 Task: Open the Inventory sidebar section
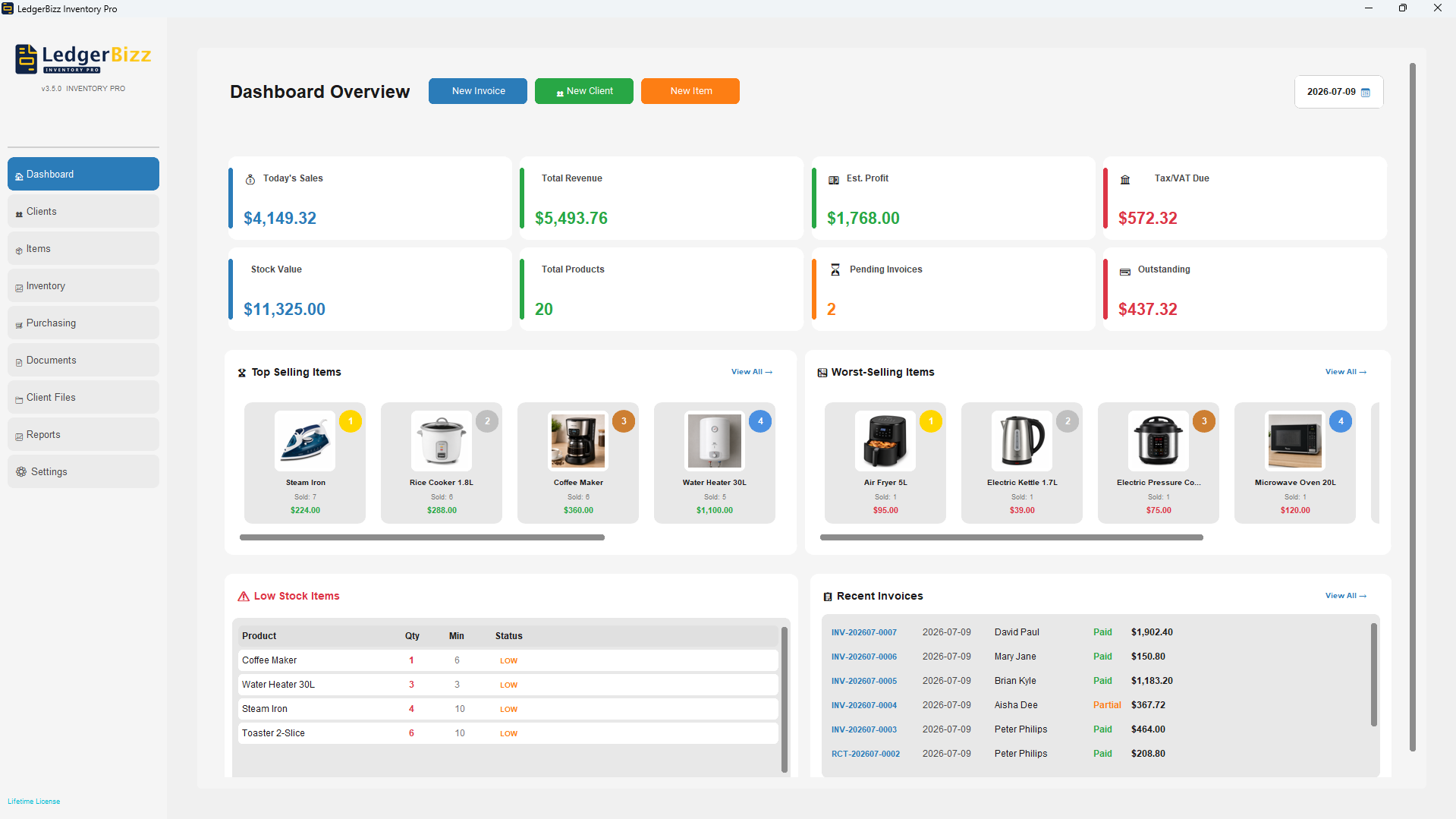pyautogui.click(x=83, y=285)
